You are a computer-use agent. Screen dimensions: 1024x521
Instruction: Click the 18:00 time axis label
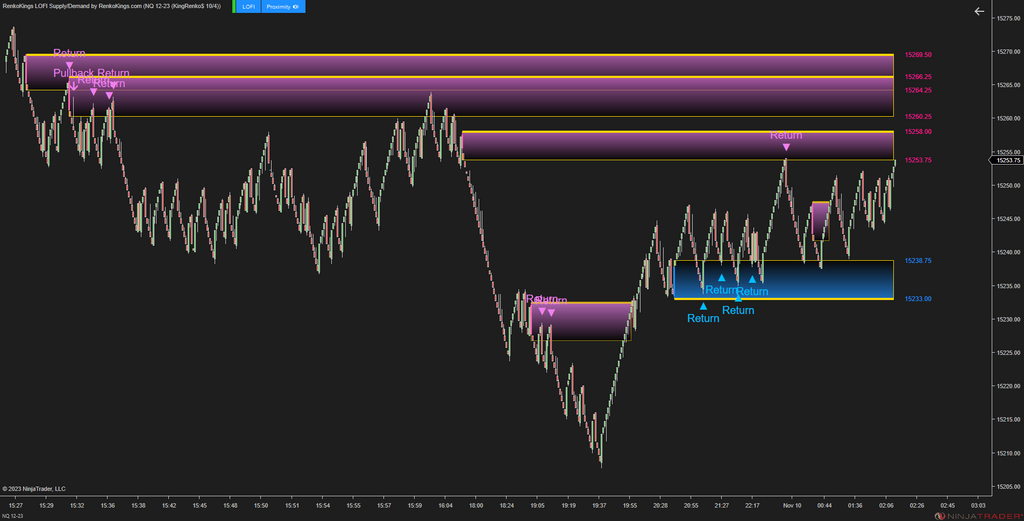[x=476, y=506]
